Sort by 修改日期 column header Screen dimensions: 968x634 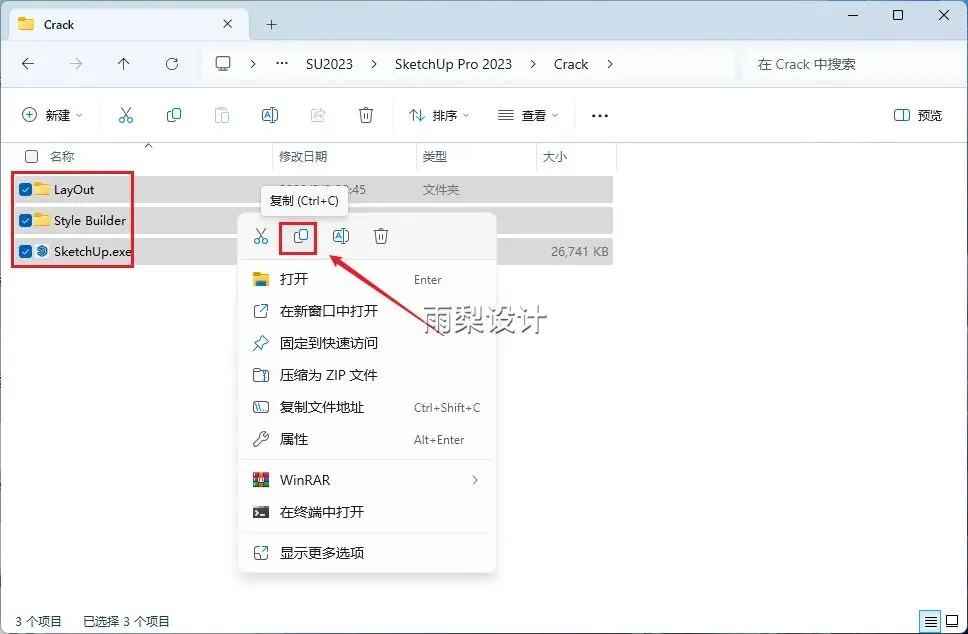pos(303,157)
